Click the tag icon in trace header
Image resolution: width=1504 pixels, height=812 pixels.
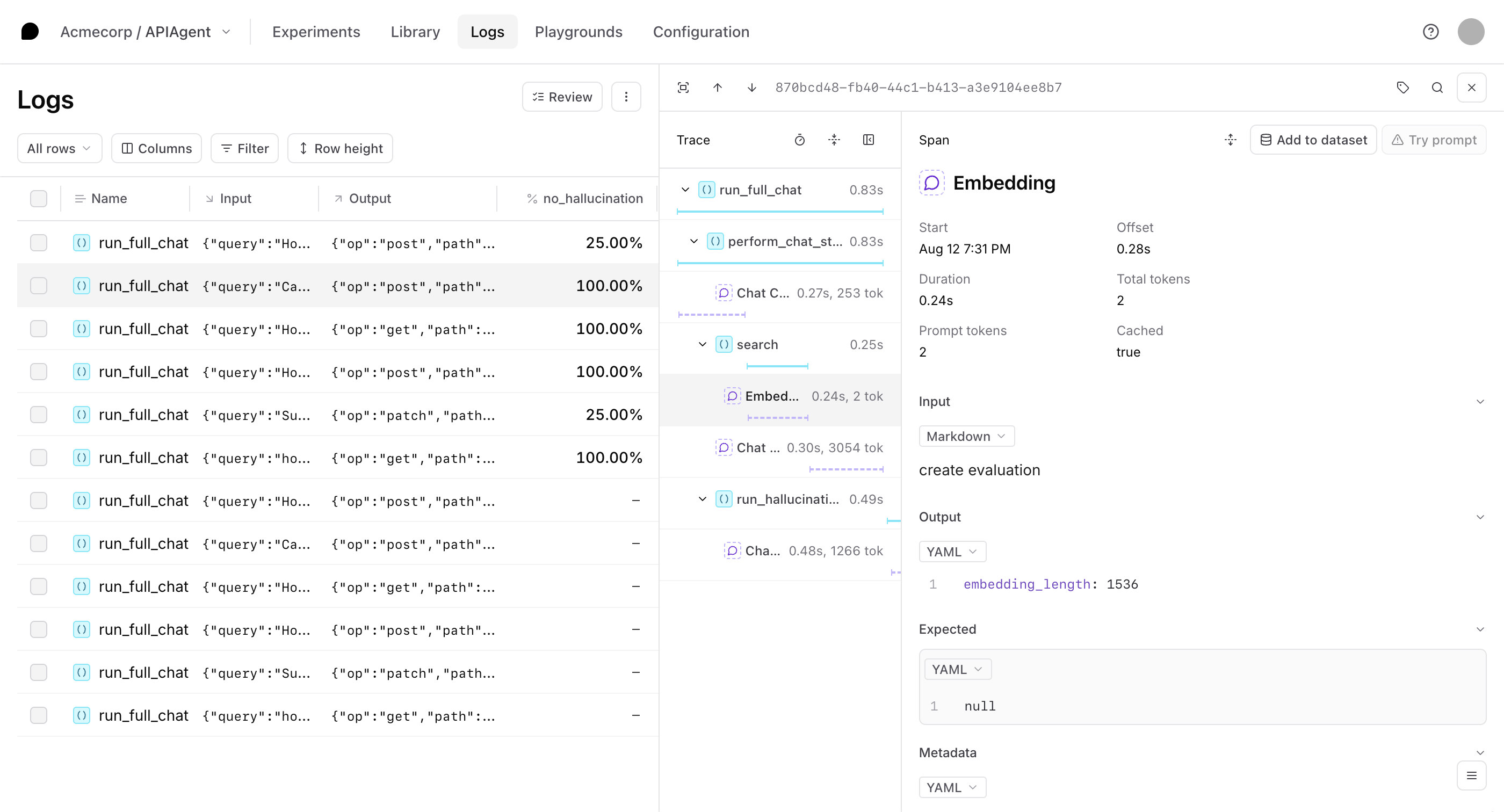click(x=1402, y=88)
